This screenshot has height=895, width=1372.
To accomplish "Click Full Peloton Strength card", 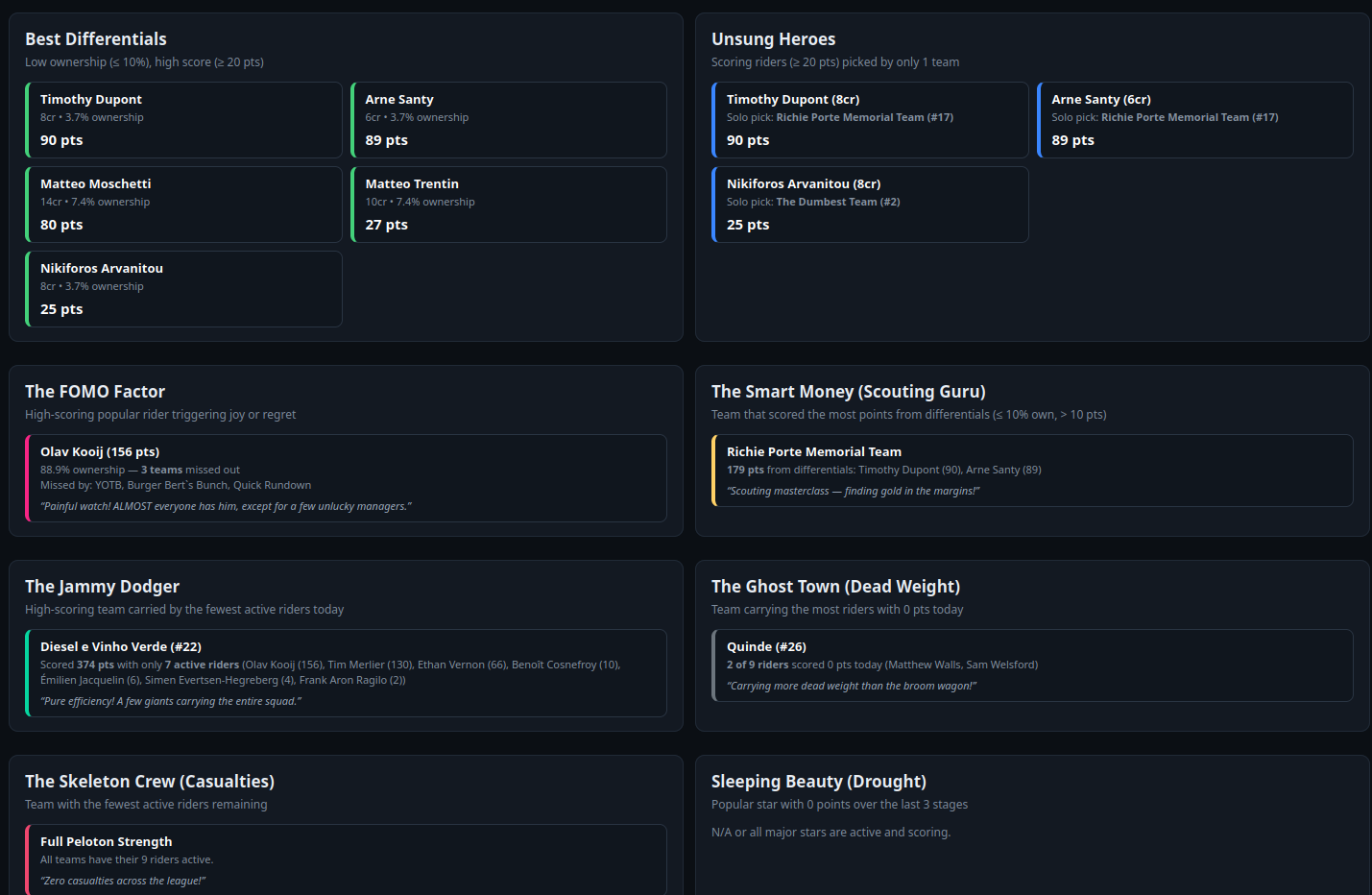I will point(346,859).
